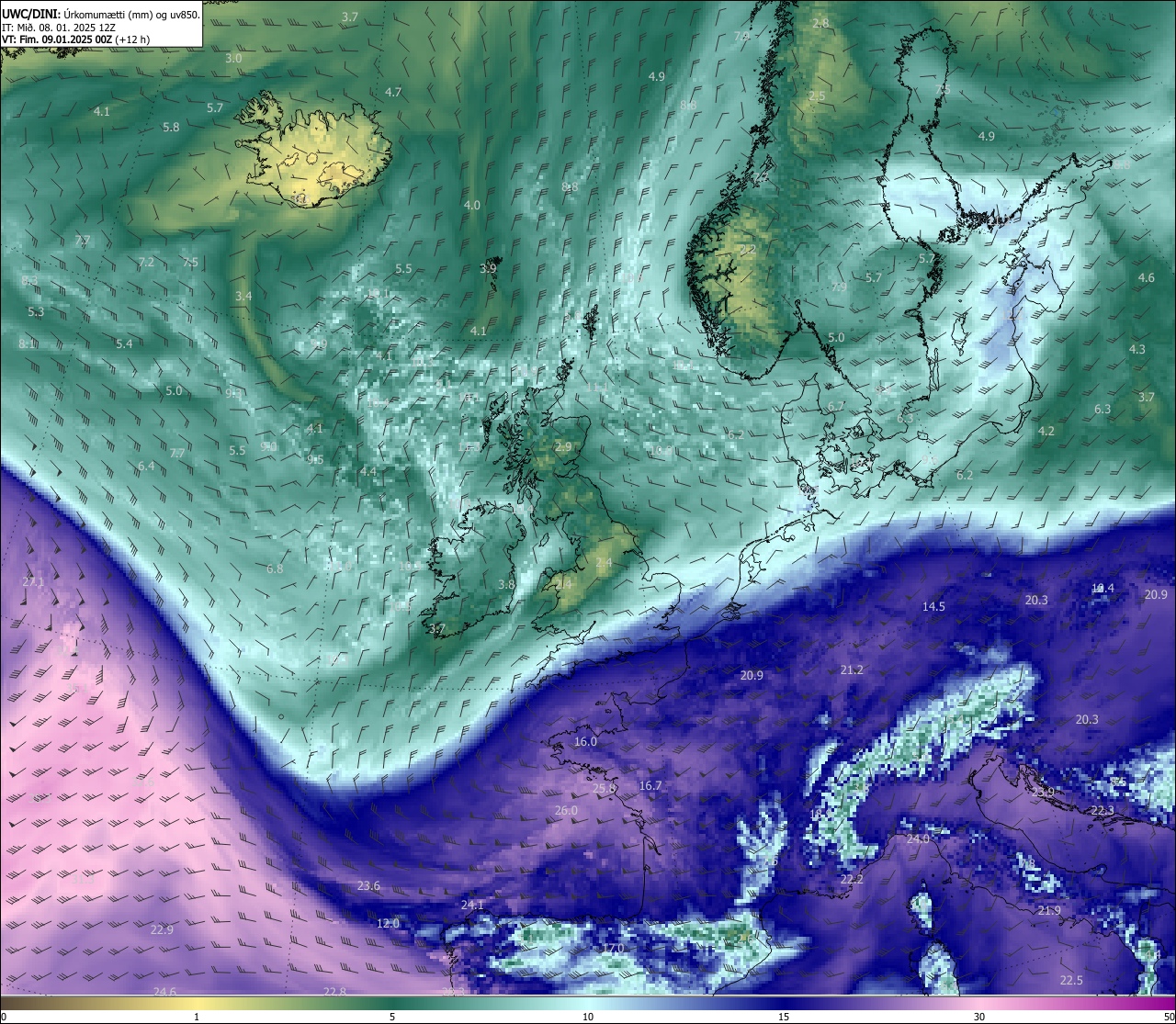The height and width of the screenshot is (1024, 1176).
Task: Click the 22.8 value label
Action: click(x=335, y=991)
